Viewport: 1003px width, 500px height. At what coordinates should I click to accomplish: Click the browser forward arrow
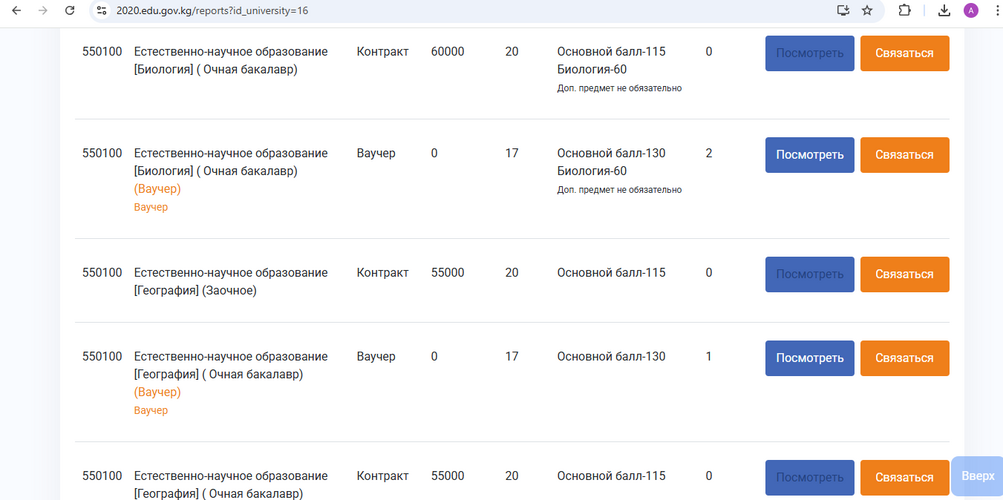click(x=42, y=10)
